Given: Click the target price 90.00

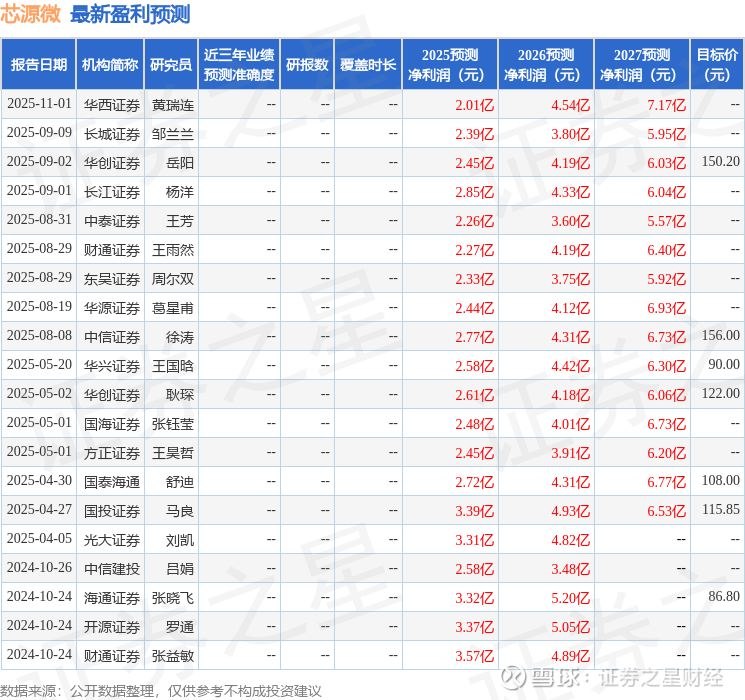Looking at the screenshot, I should coord(724,364).
